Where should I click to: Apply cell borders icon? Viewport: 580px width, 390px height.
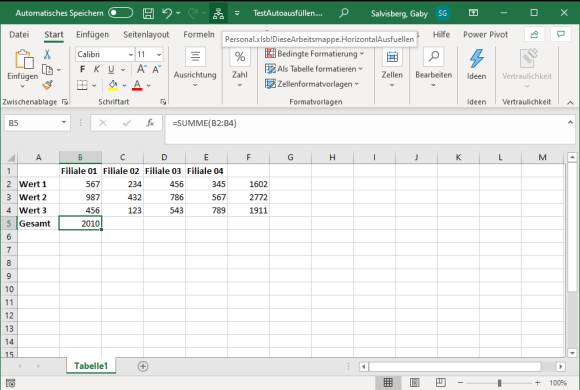[x=82, y=85]
